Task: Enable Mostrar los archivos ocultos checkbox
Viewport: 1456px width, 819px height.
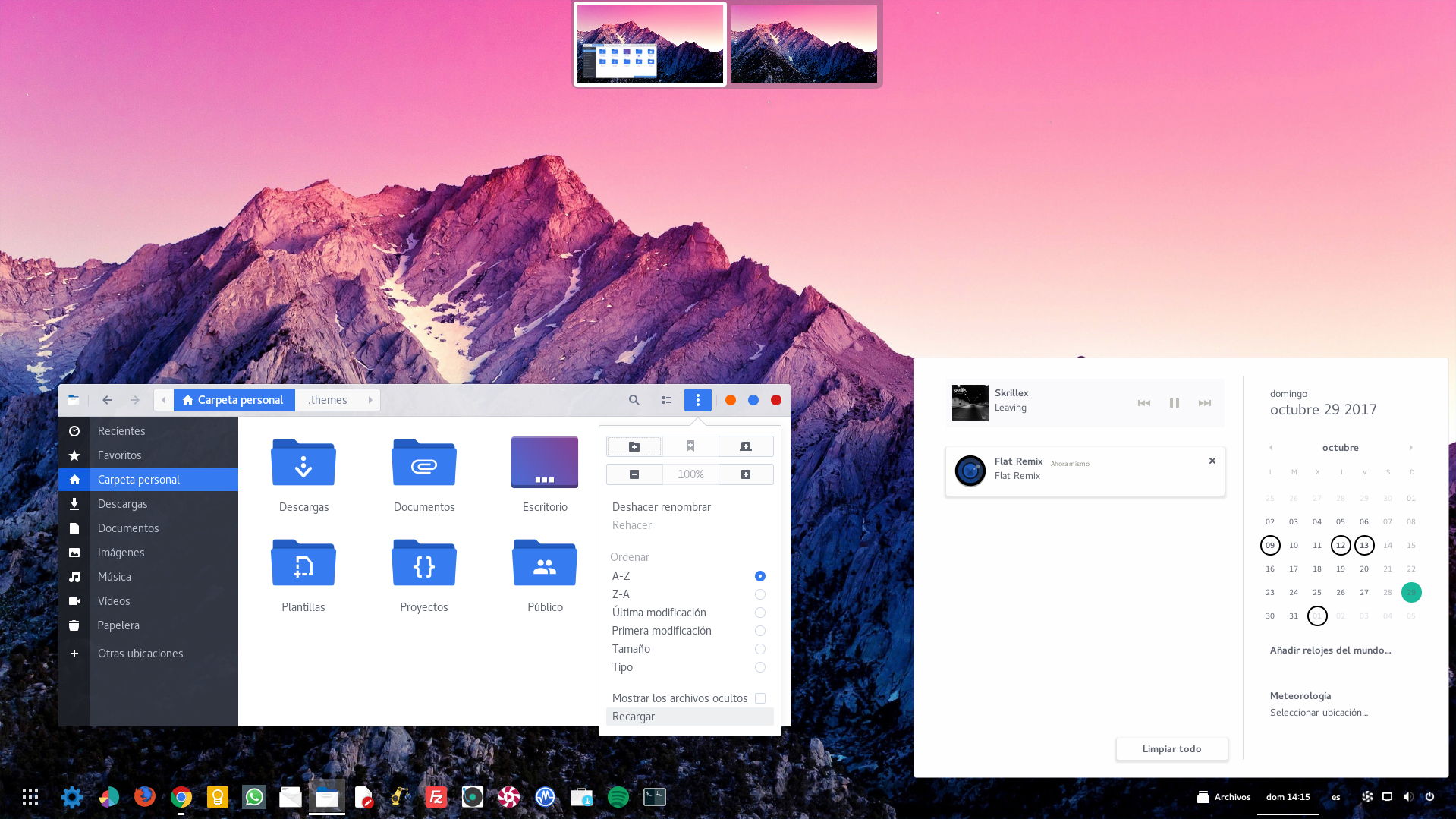Action: click(760, 698)
